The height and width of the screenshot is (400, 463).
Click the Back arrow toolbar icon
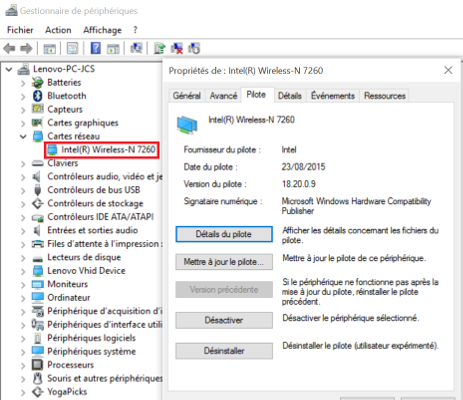coord(9,49)
